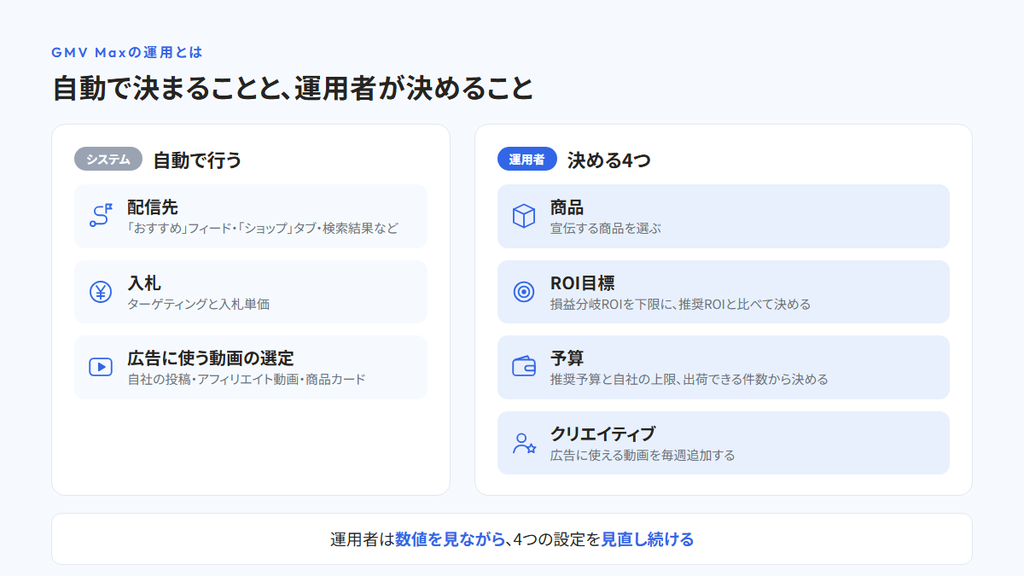This screenshot has height=576, width=1024.
Task: Click the 配信先 card title
Action: (152, 208)
